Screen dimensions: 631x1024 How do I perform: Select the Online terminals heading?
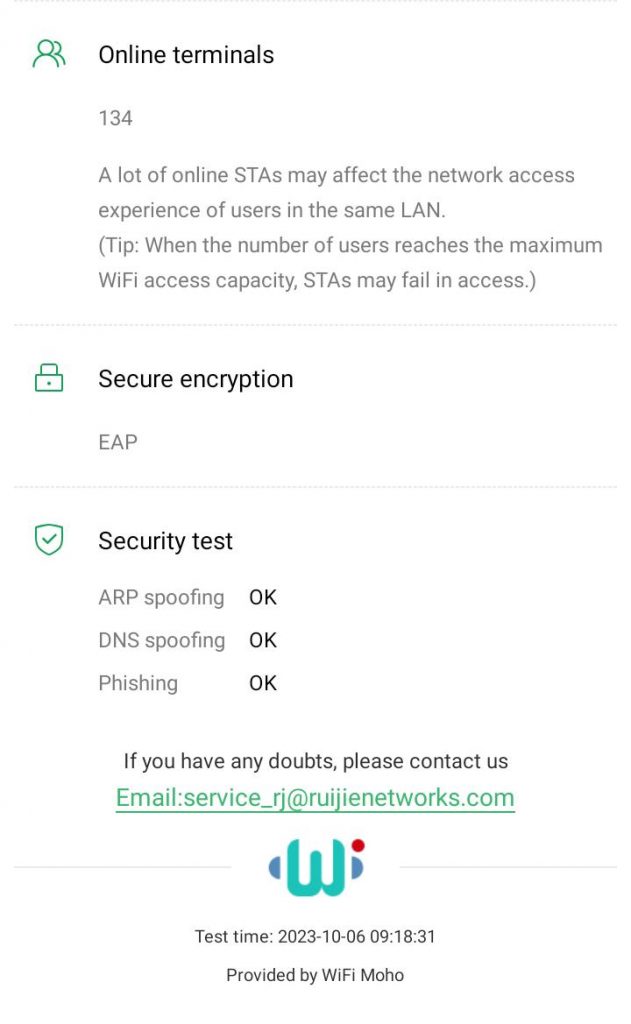(186, 55)
